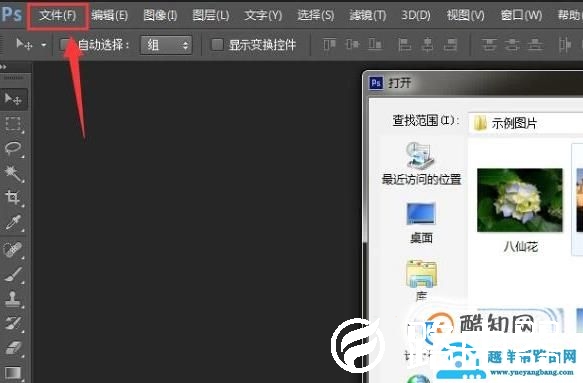Go to 库 in Open dialog sidebar
The height and width of the screenshot is (383, 583).
pos(421,281)
